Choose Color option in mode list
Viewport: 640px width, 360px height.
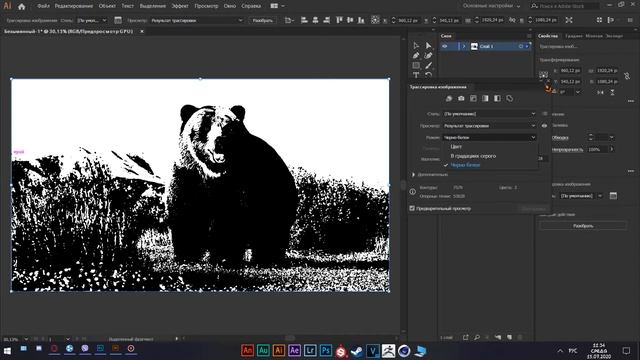point(456,147)
